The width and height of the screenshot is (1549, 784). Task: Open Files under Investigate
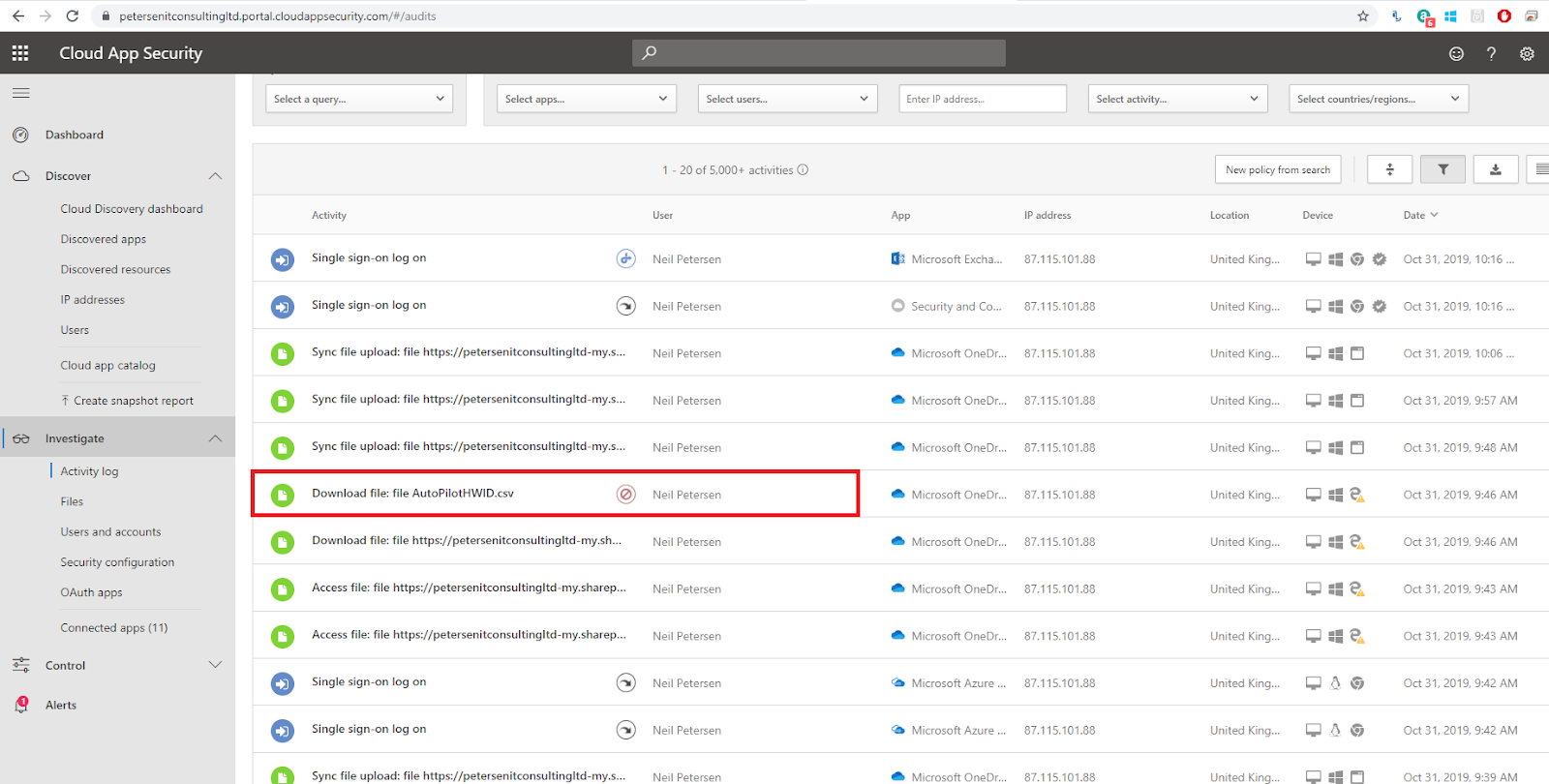(72, 501)
